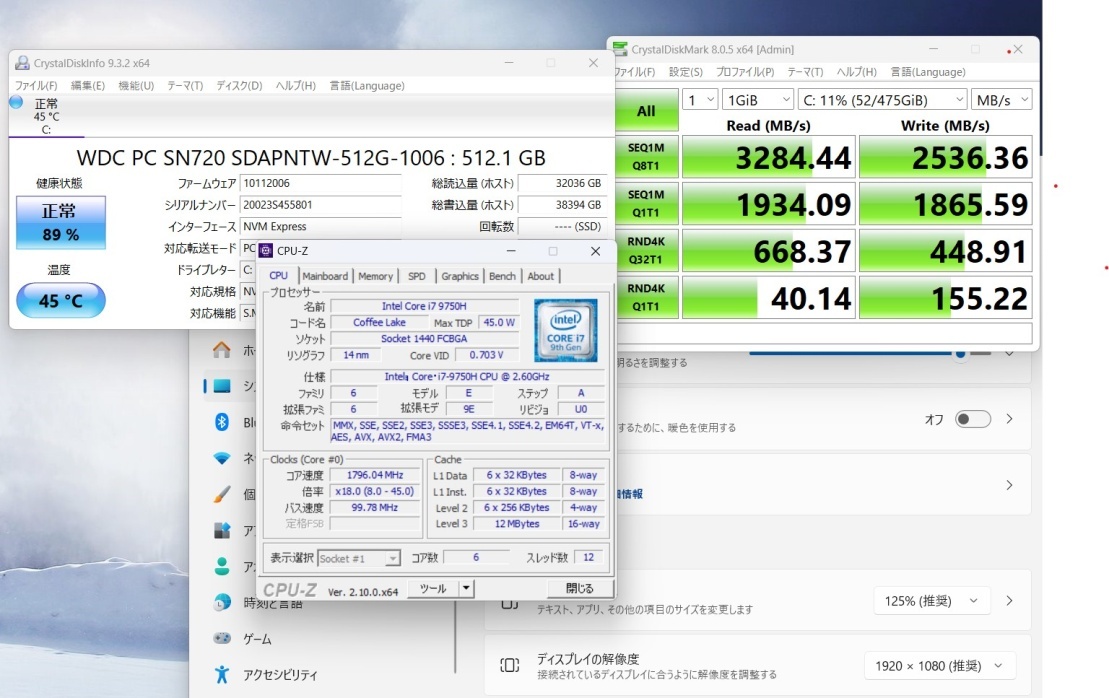Click the display resolution icon in Settings
This screenshot has width=1109, height=698.
point(509,665)
